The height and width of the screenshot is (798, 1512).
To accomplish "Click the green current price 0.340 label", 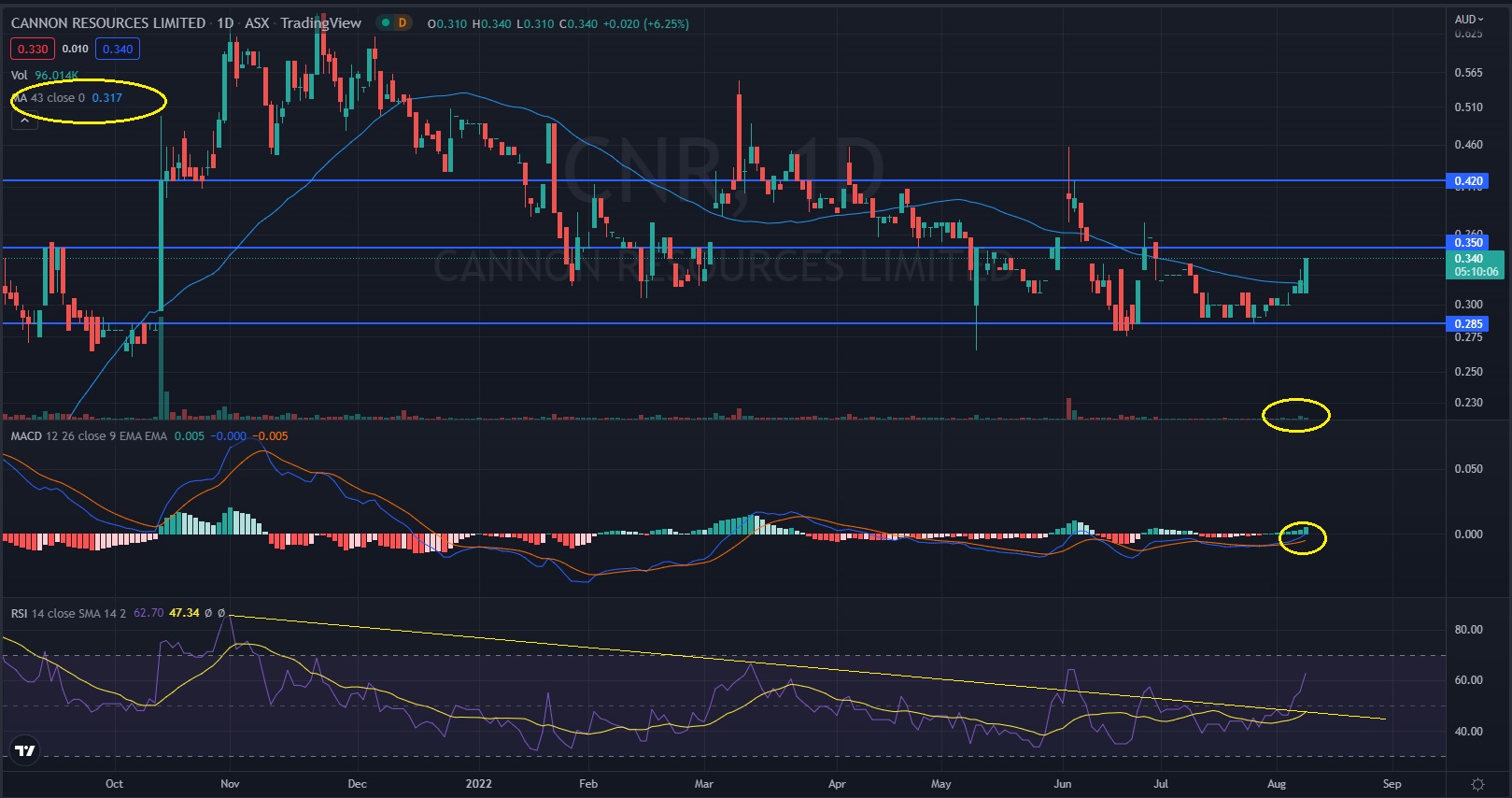I will pos(1476,265).
